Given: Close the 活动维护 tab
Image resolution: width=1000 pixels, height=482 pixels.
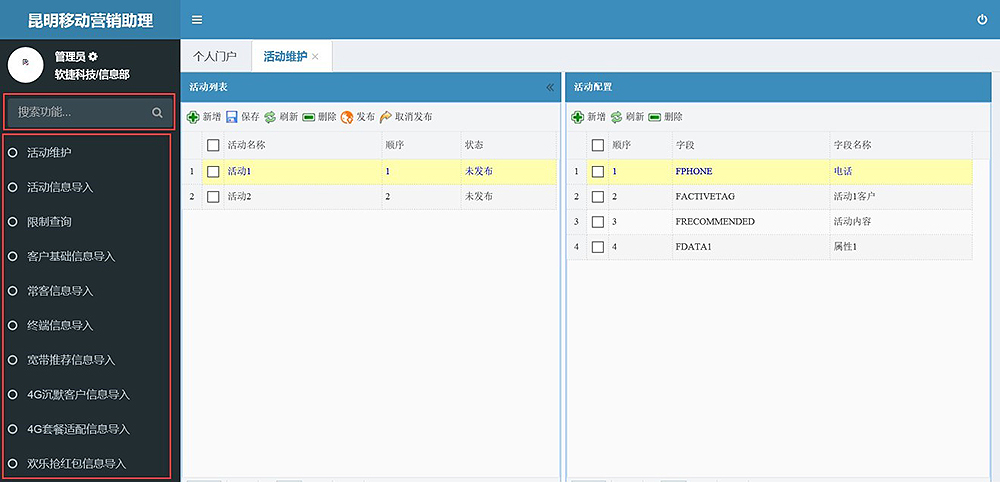Looking at the screenshot, I should coord(315,57).
